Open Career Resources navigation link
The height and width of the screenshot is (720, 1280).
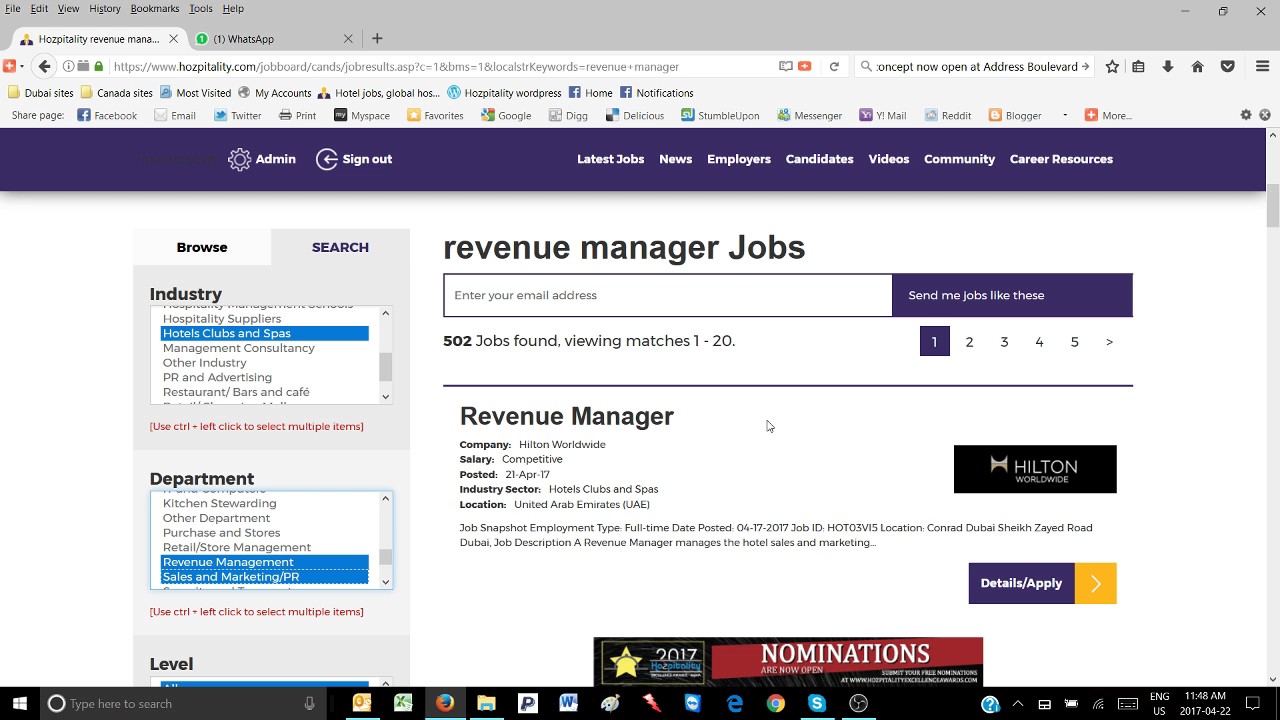click(x=1061, y=159)
